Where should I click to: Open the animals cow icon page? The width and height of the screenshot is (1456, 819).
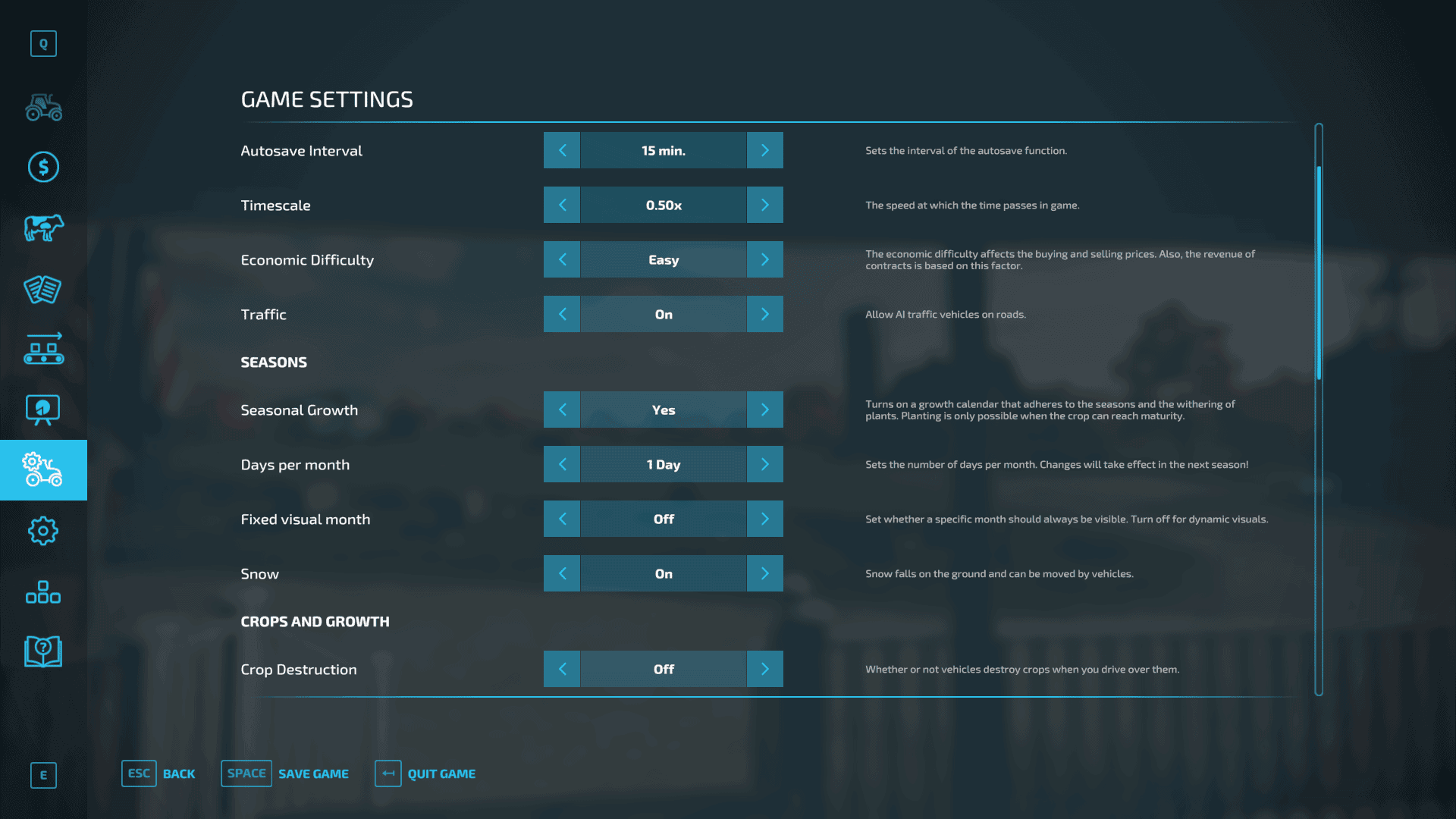(43, 227)
